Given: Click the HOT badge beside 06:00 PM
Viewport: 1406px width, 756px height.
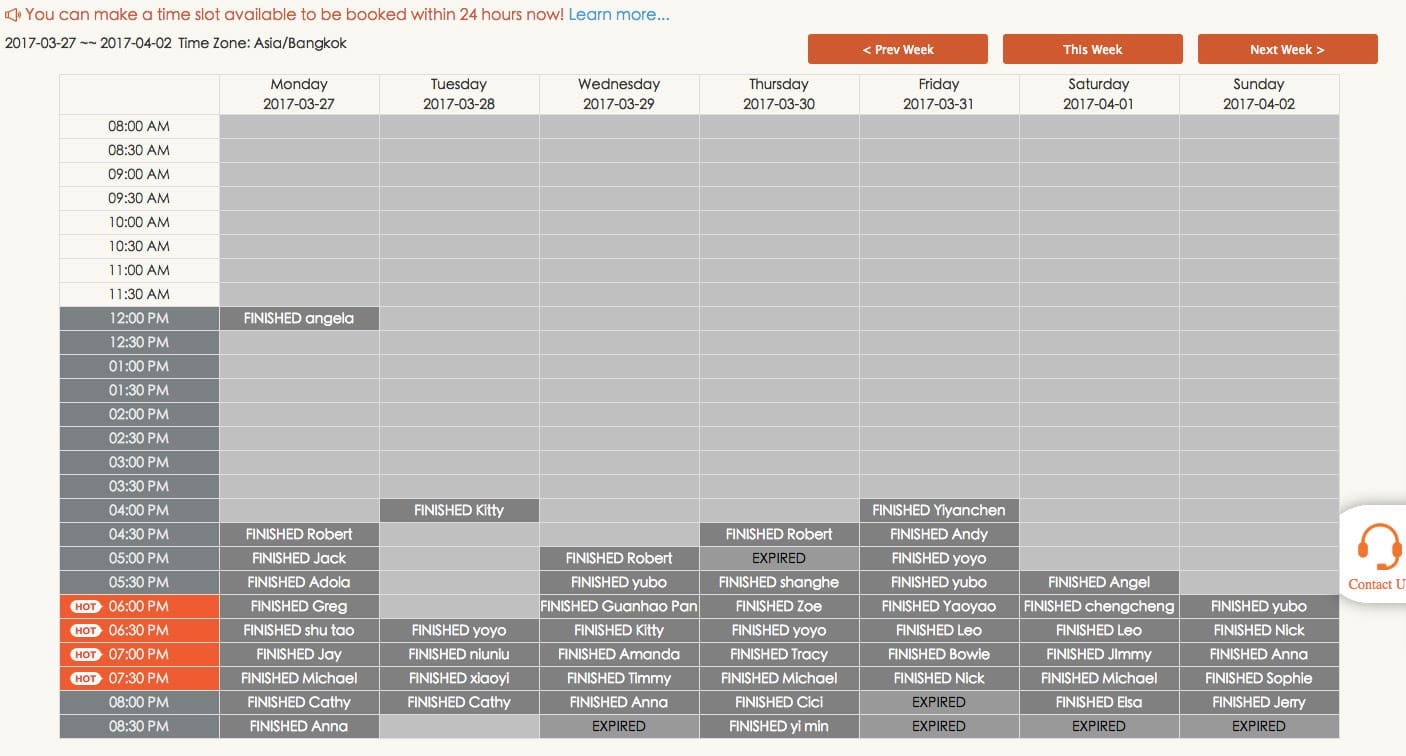Looking at the screenshot, I should click(x=86, y=606).
